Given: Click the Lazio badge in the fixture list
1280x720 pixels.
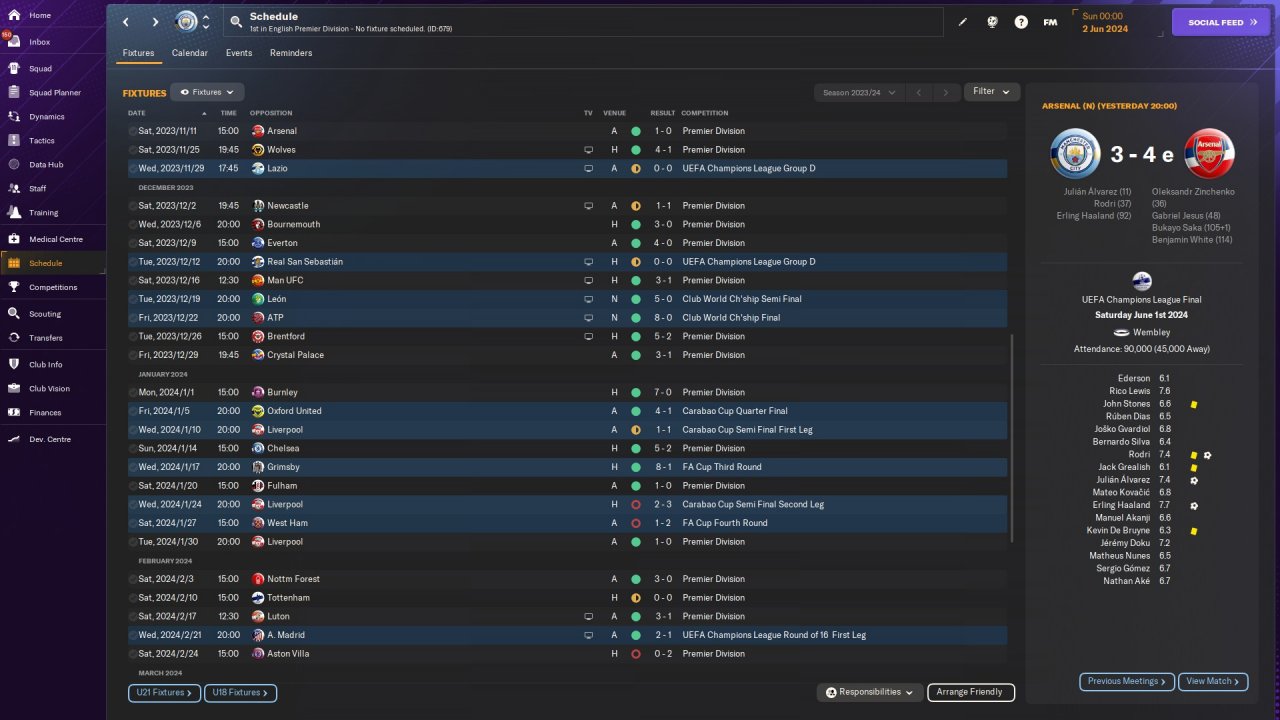Looking at the screenshot, I should pyautogui.click(x=258, y=169).
